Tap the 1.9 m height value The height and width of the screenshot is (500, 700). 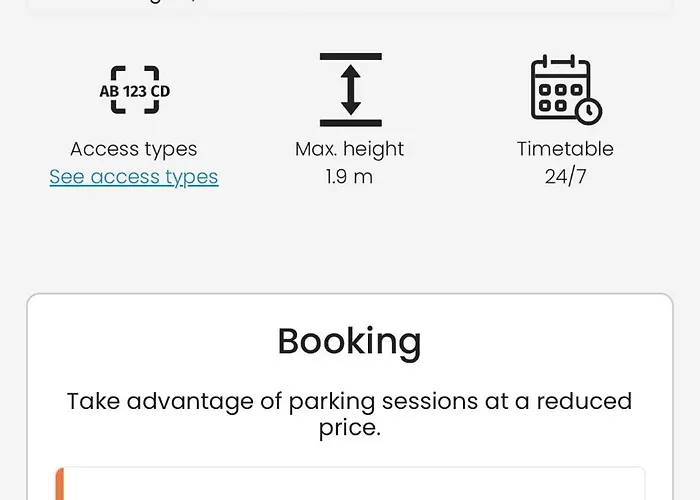point(350,177)
